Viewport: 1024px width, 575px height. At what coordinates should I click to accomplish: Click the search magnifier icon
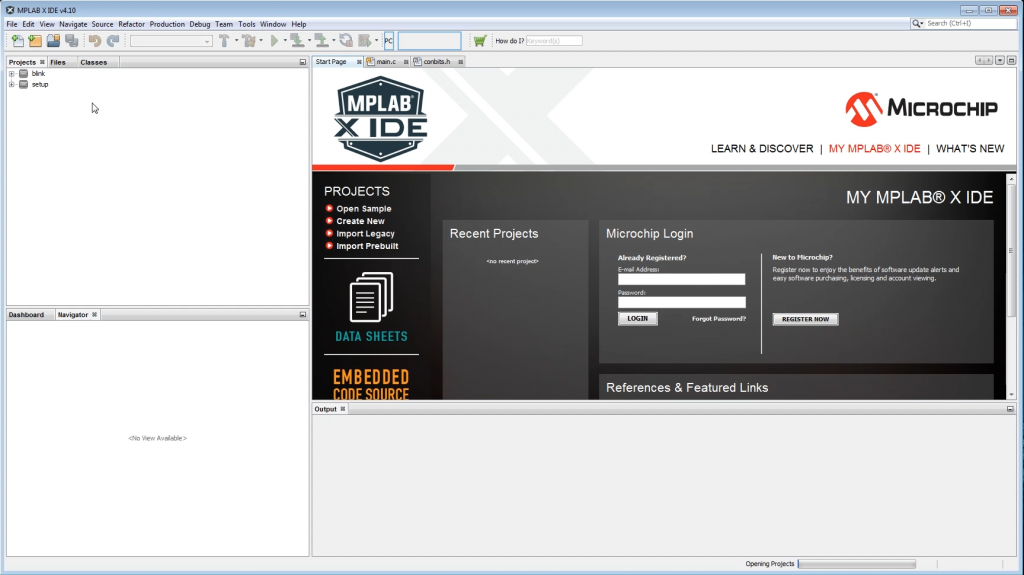pyautogui.click(x=917, y=24)
